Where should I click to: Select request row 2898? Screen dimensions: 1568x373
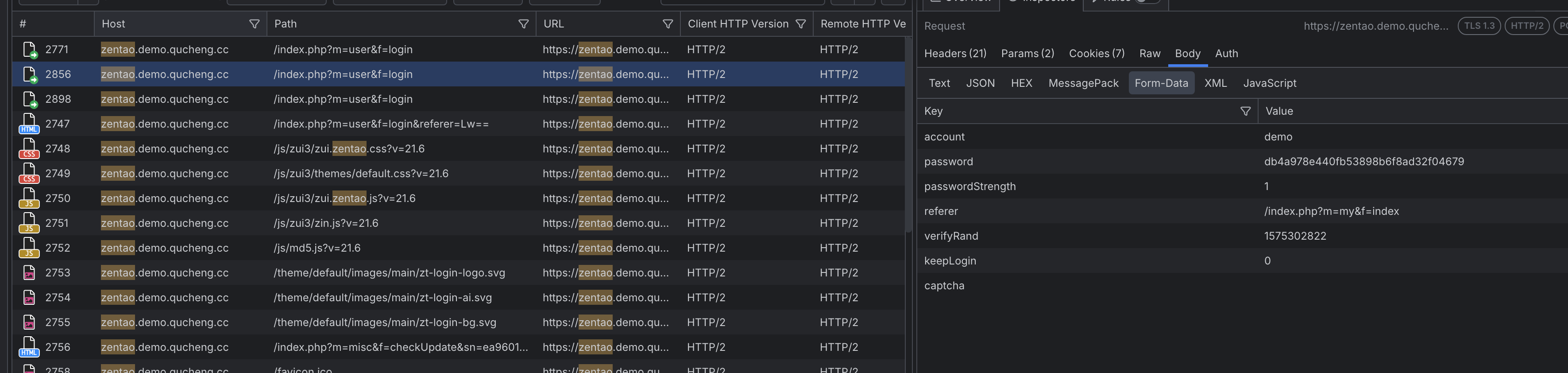tap(365, 99)
